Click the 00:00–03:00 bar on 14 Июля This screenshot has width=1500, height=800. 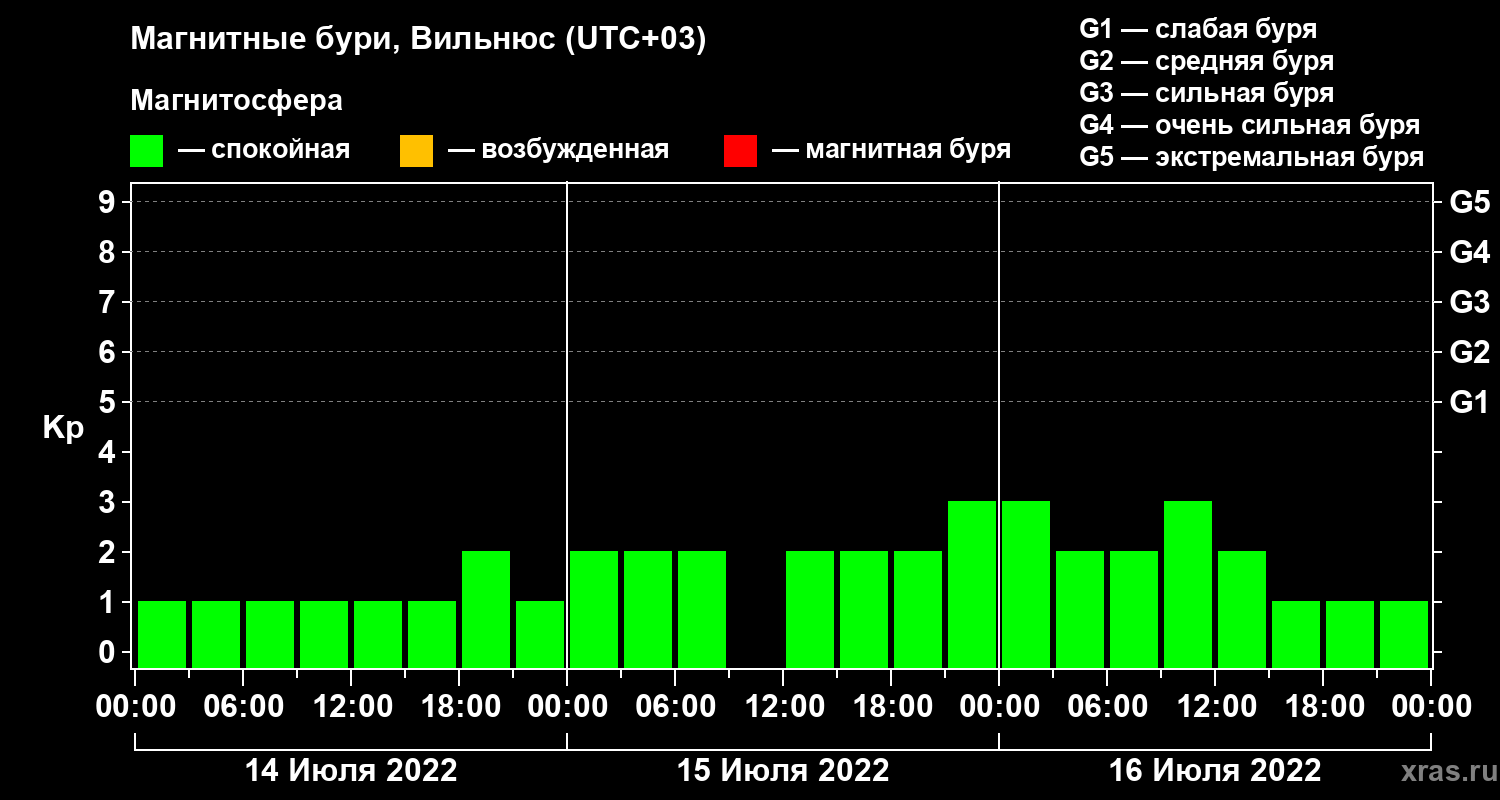[162, 634]
